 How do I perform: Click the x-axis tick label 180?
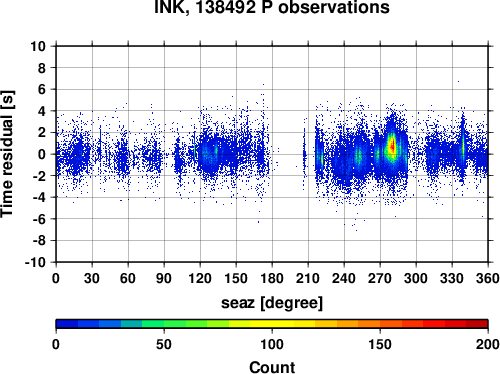272,278
